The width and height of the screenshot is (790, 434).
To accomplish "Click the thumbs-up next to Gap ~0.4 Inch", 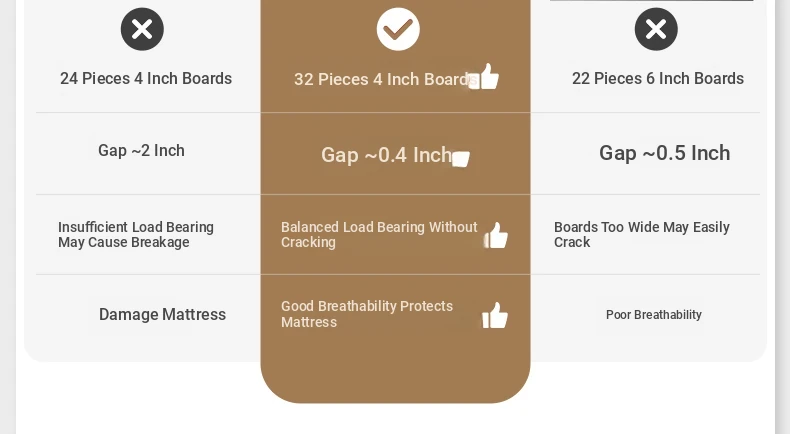I will coord(461,157).
